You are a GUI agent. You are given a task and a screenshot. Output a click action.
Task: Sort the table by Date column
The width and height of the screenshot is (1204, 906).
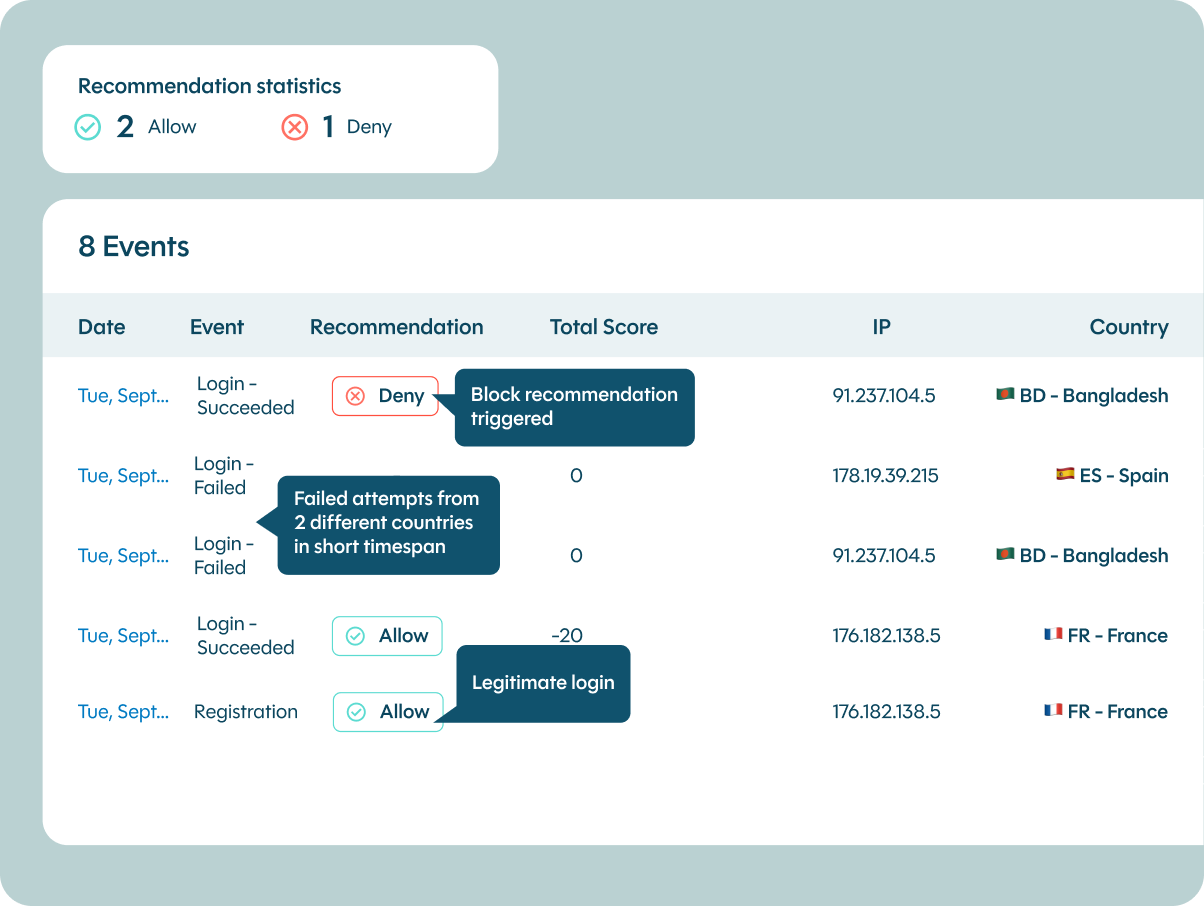tap(102, 327)
